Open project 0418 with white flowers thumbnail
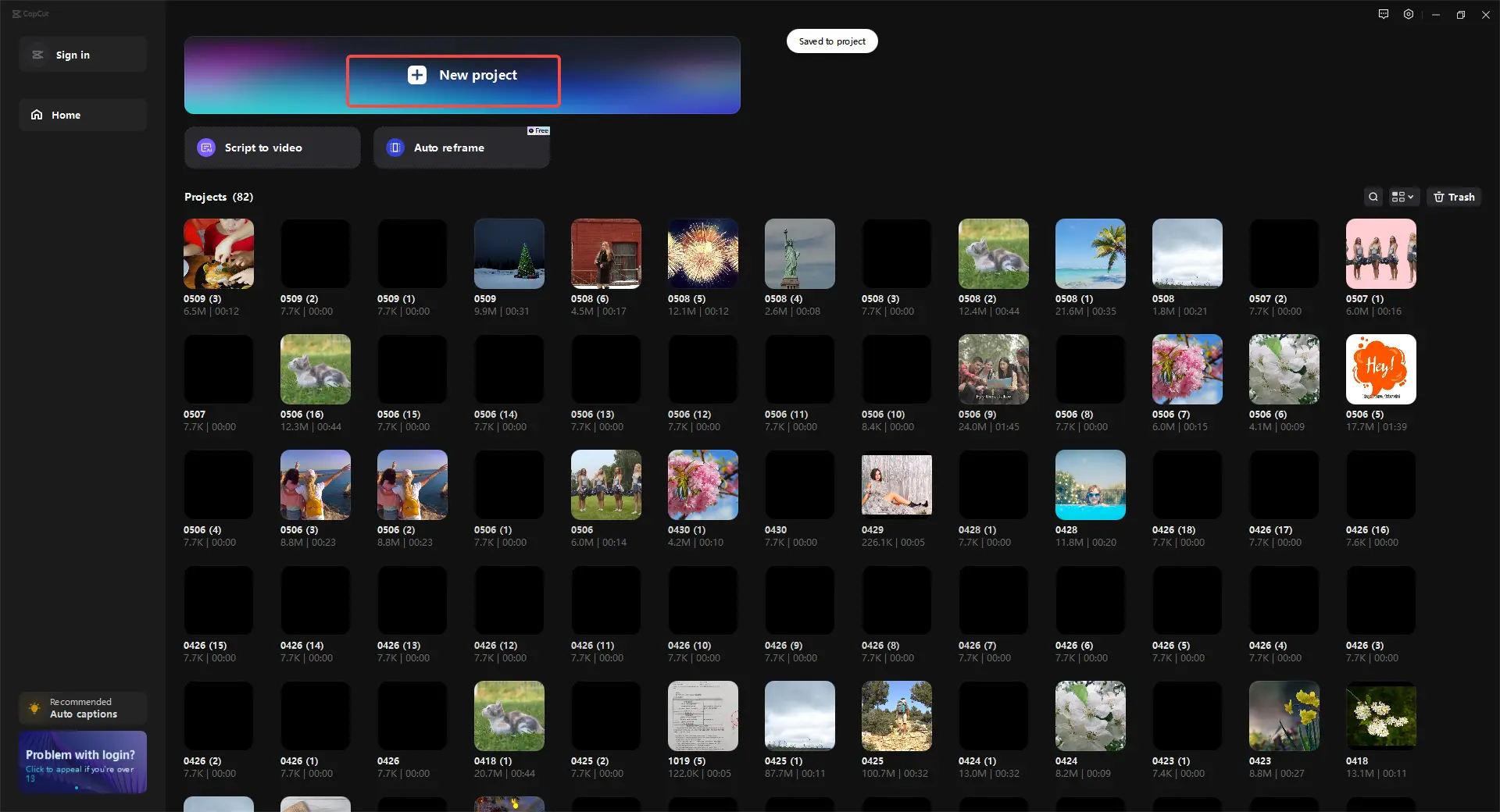This screenshot has width=1500, height=812. click(1380, 716)
